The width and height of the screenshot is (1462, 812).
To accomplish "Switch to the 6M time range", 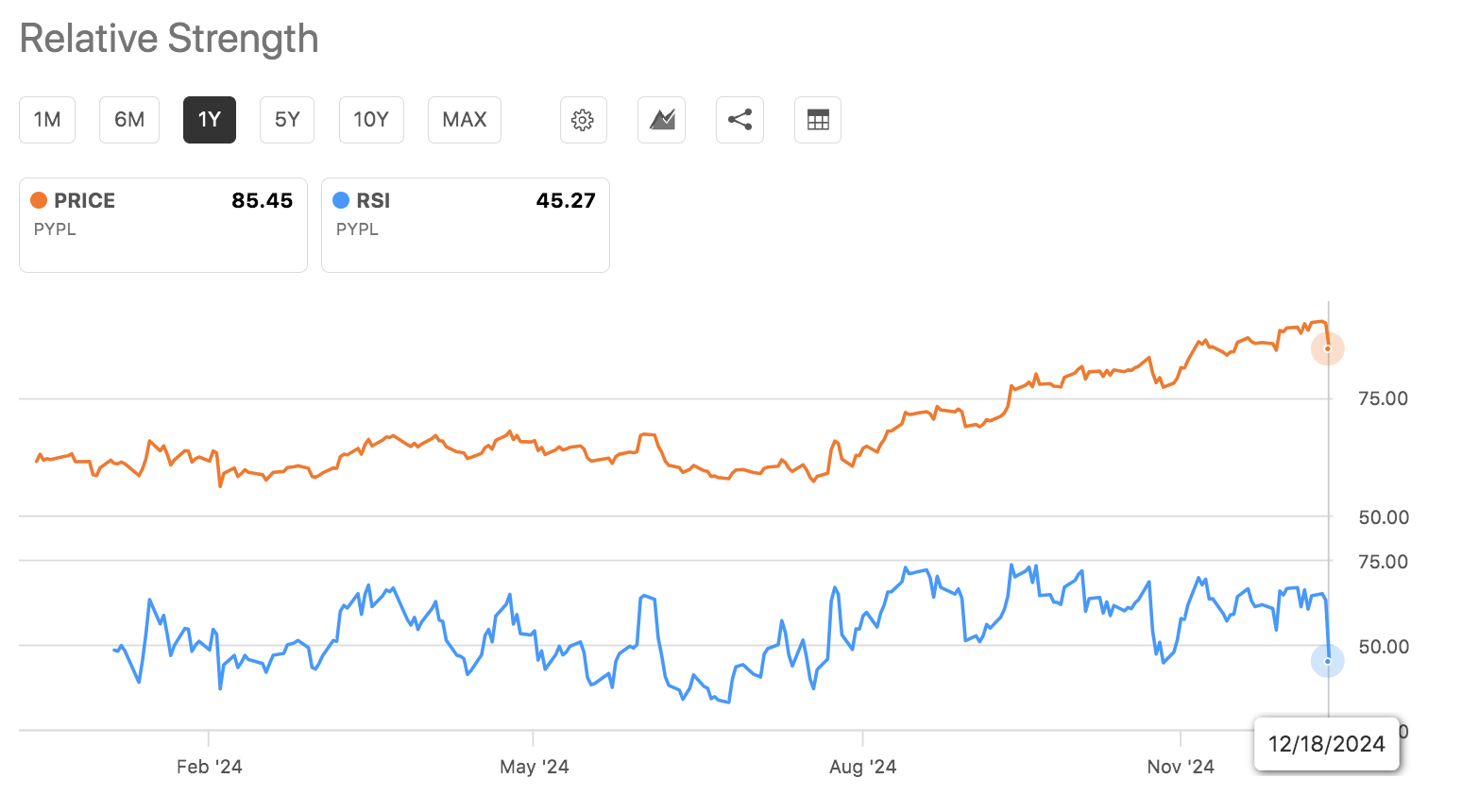I will (x=129, y=120).
